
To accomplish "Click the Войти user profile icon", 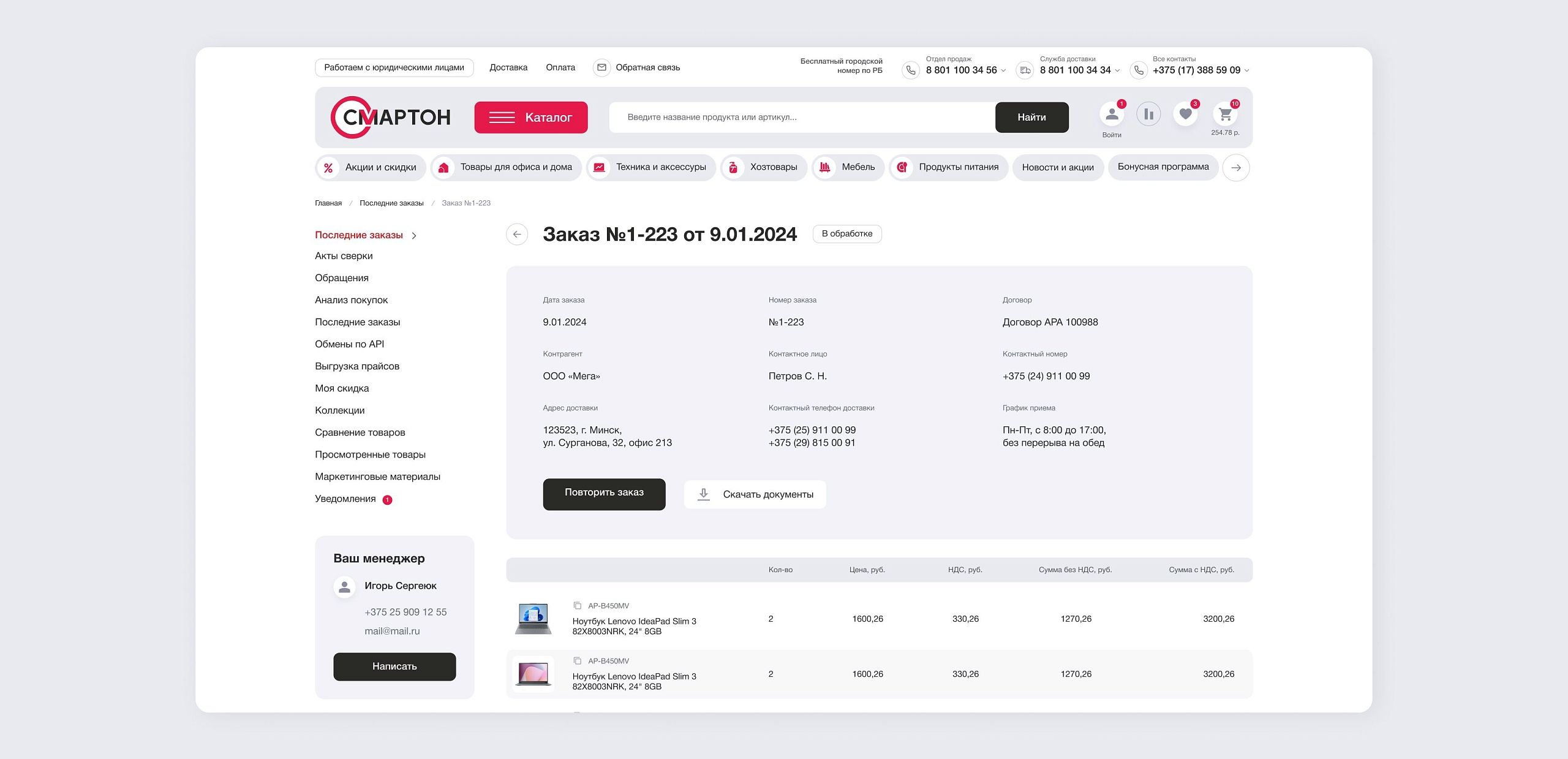I will pyautogui.click(x=1112, y=115).
